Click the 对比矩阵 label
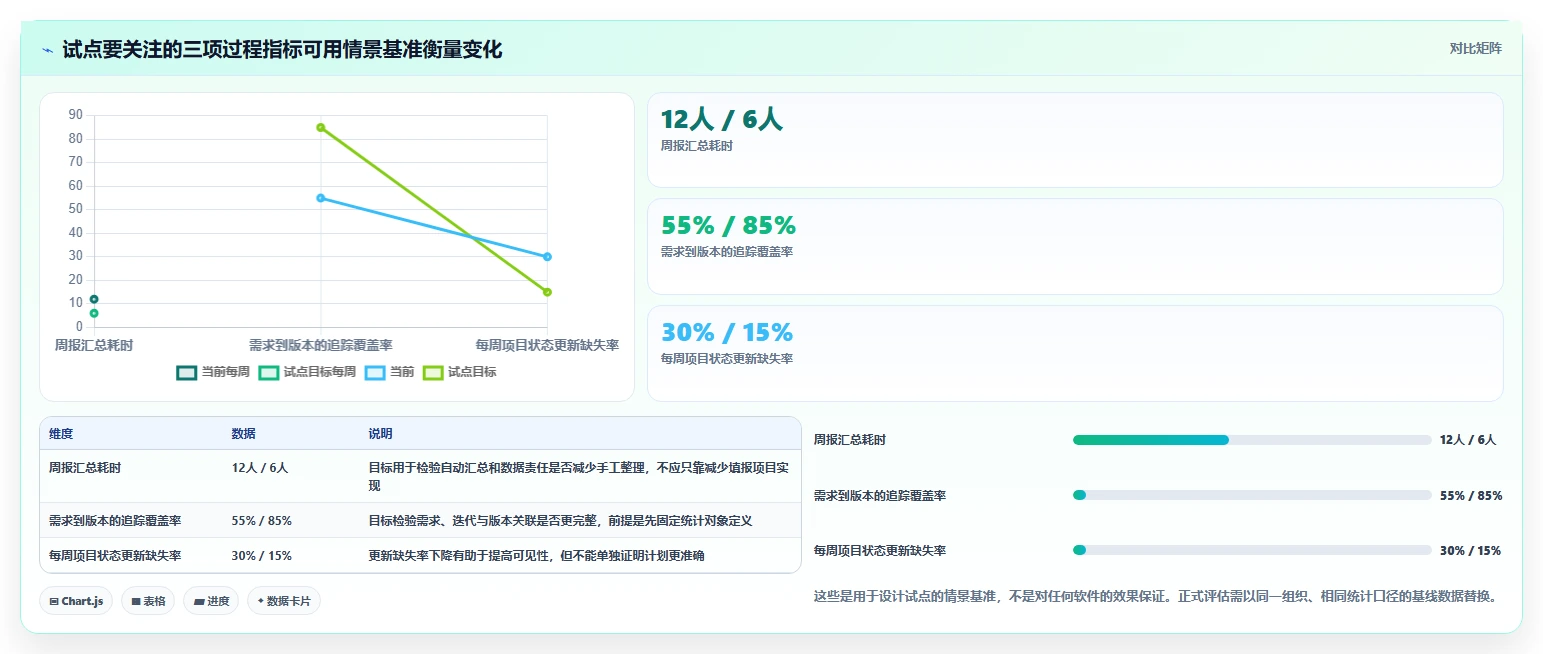Screen dimensions: 1543x654 tap(1475, 48)
